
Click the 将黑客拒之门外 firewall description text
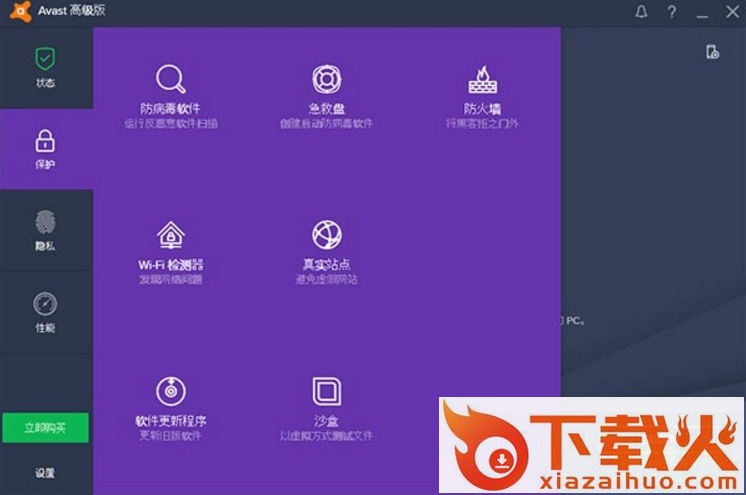482,124
